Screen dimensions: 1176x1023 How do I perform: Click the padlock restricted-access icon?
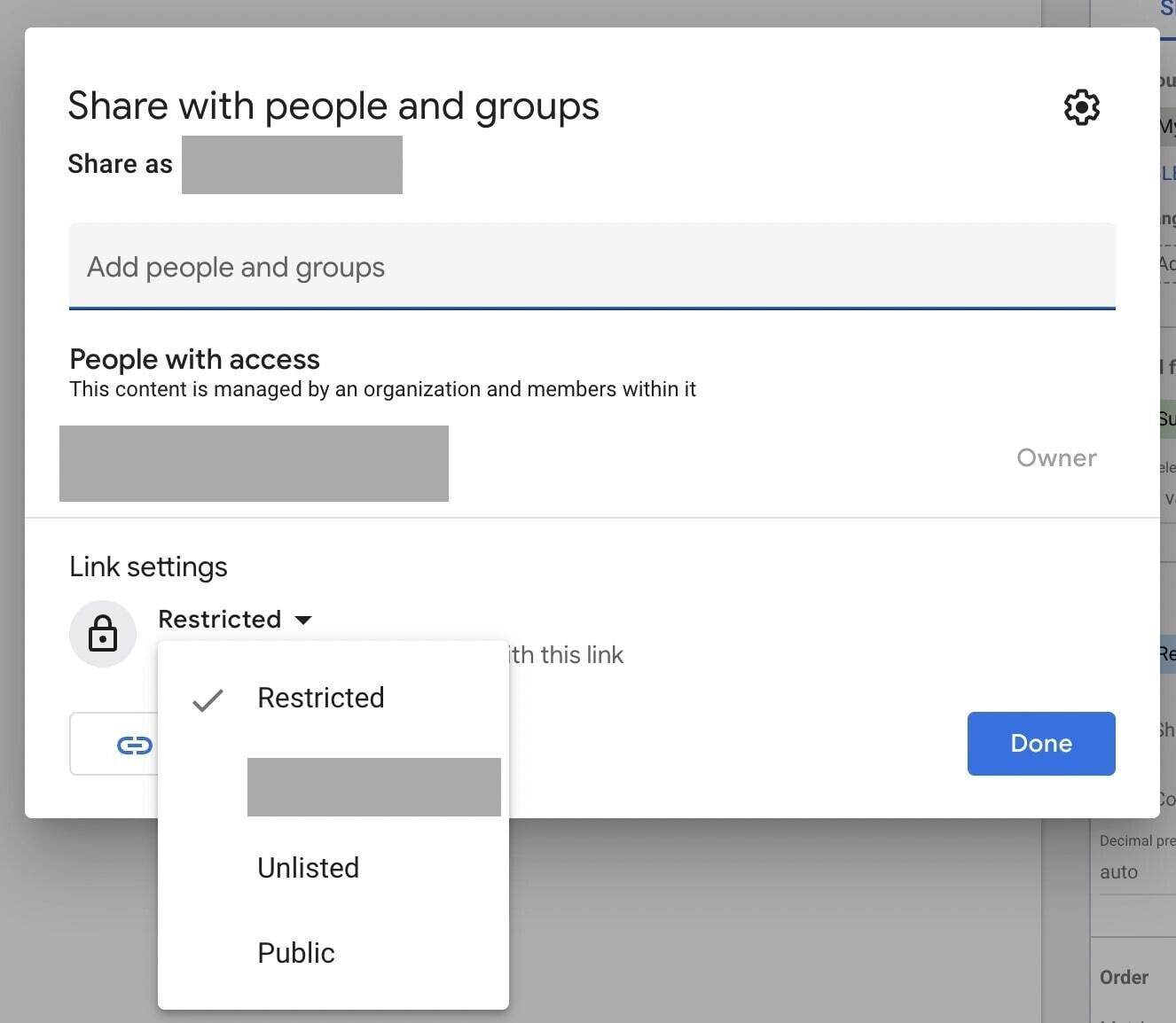[103, 633]
